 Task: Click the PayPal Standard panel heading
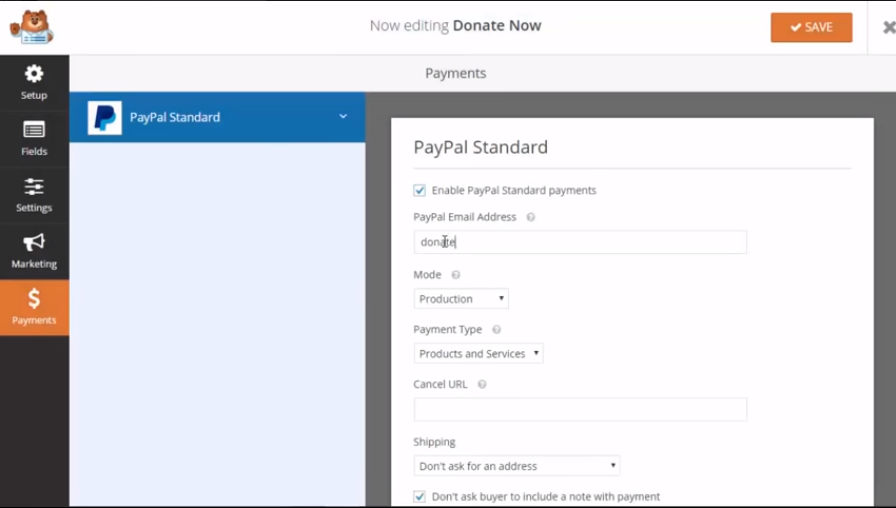click(x=481, y=147)
